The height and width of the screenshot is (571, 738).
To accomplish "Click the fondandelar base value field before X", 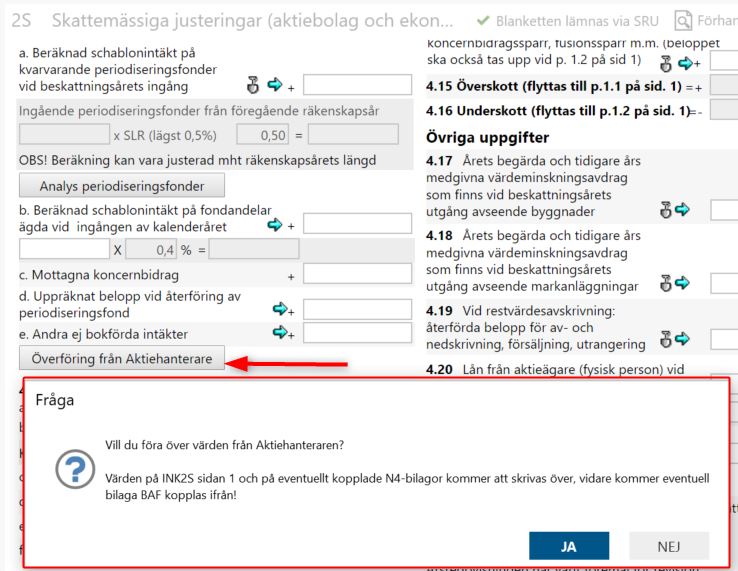I will click(x=64, y=249).
